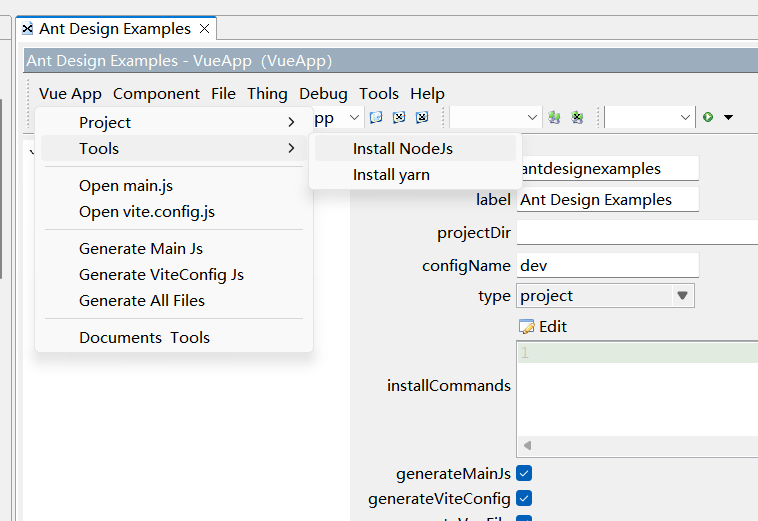The height and width of the screenshot is (521, 758).
Task: Open the Thing menu
Action: point(267,94)
